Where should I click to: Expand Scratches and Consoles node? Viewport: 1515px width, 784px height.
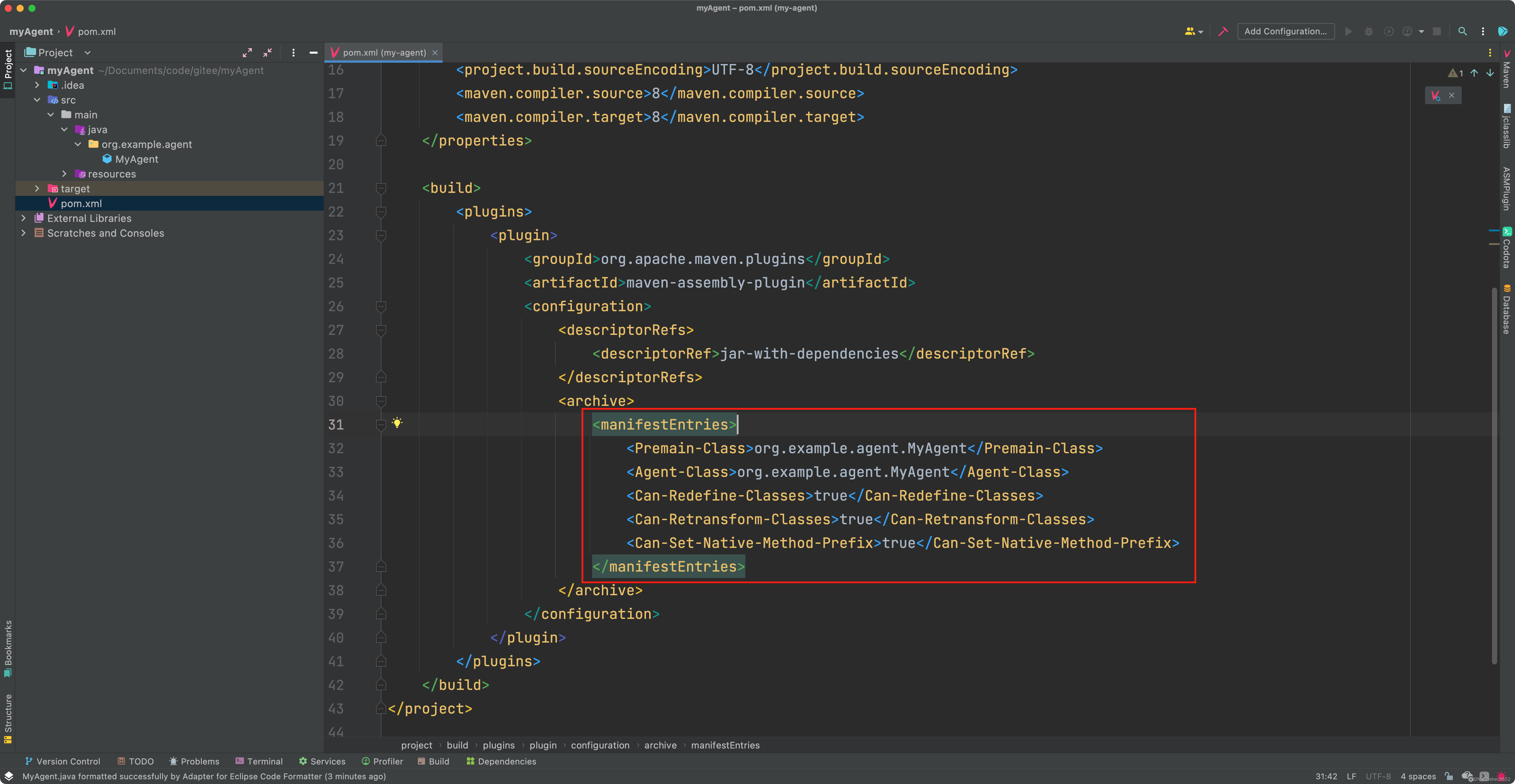24,233
